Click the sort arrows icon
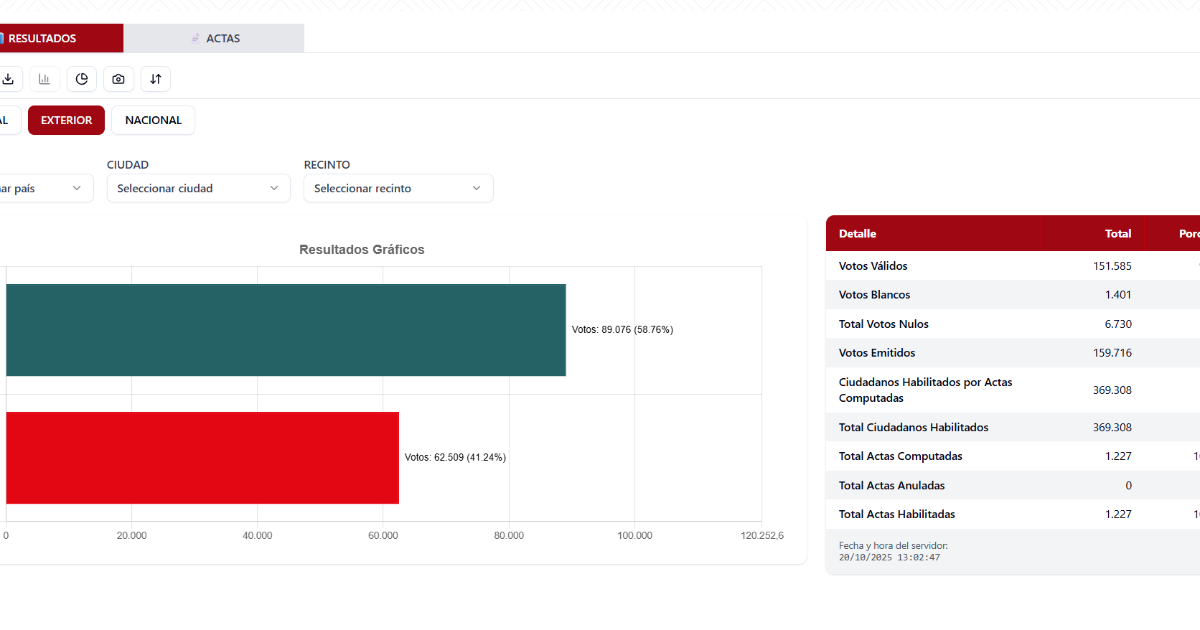 (x=155, y=79)
